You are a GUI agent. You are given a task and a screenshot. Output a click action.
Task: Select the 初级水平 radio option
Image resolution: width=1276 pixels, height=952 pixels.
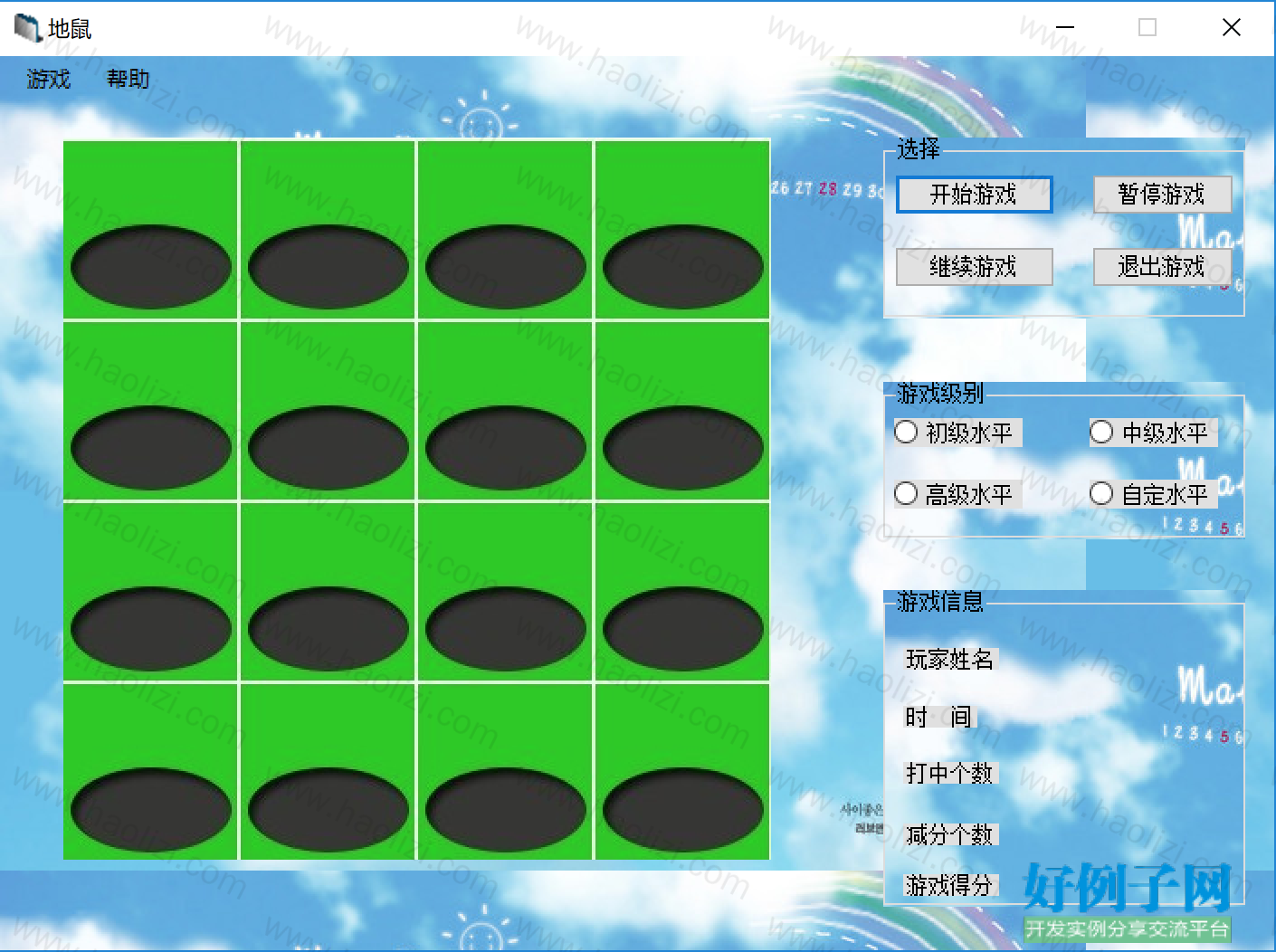click(957, 433)
